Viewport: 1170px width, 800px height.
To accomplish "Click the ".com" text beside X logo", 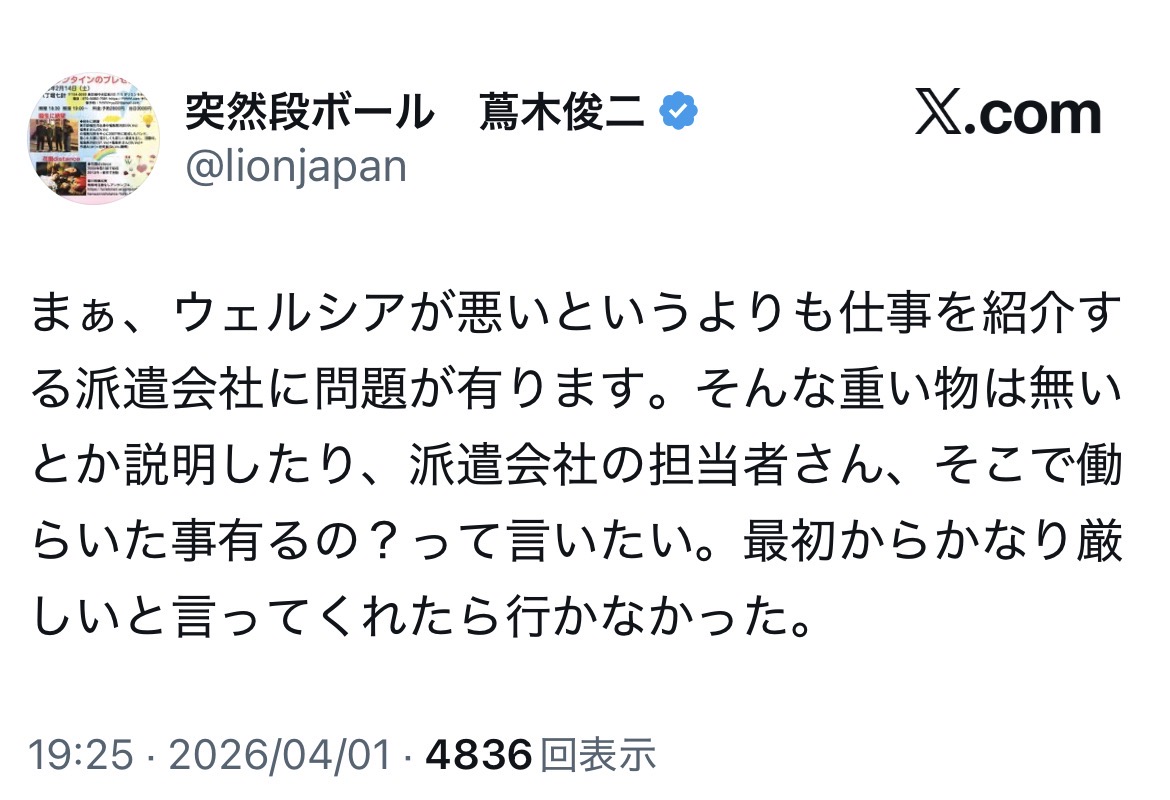I will tap(1037, 116).
